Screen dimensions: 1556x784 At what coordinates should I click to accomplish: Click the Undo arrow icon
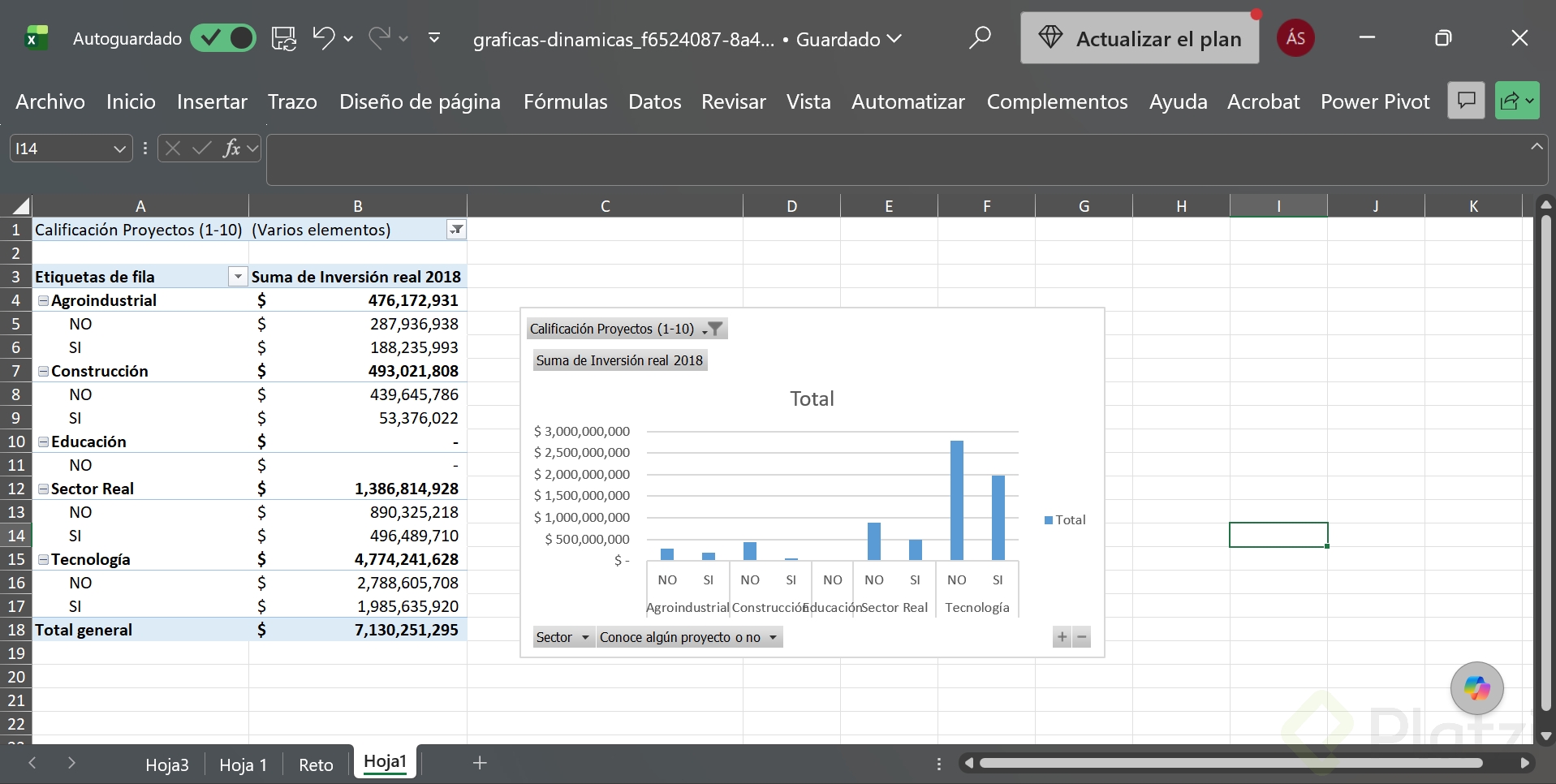point(324,38)
